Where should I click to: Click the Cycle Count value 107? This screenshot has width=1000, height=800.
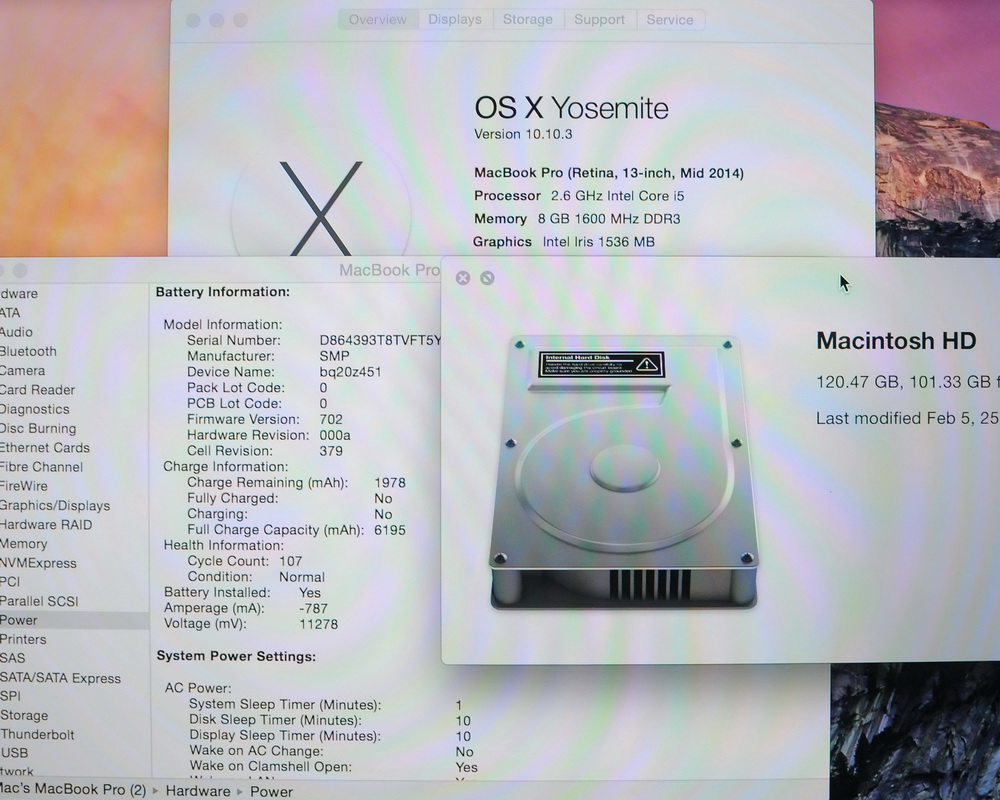tap(290, 561)
